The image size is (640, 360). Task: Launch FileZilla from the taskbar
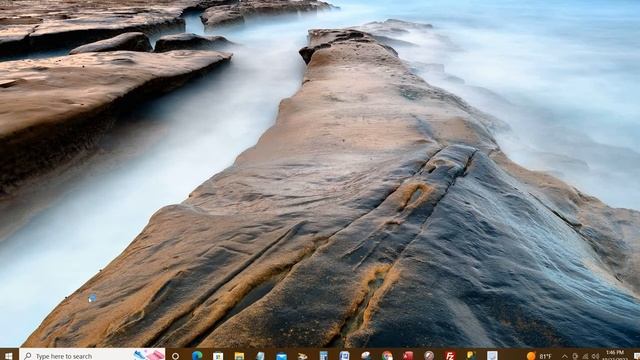point(450,356)
